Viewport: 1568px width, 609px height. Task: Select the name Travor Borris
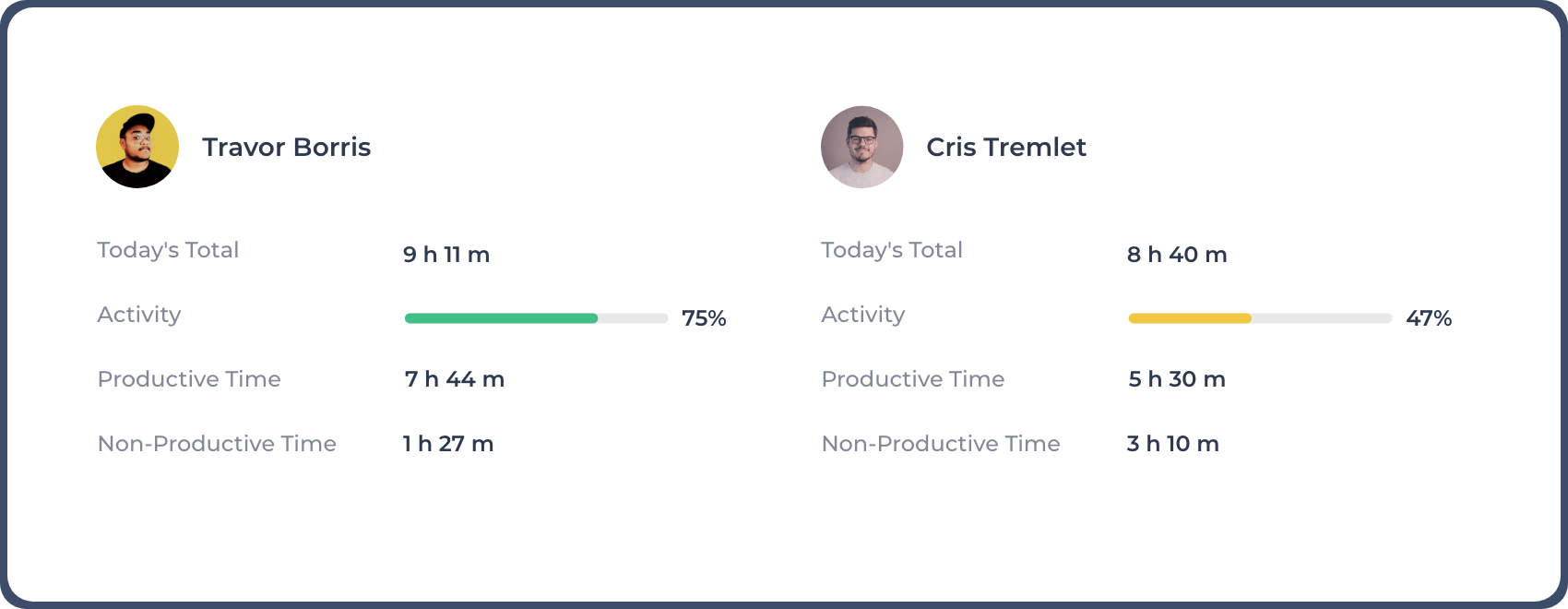pyautogui.click(x=287, y=147)
